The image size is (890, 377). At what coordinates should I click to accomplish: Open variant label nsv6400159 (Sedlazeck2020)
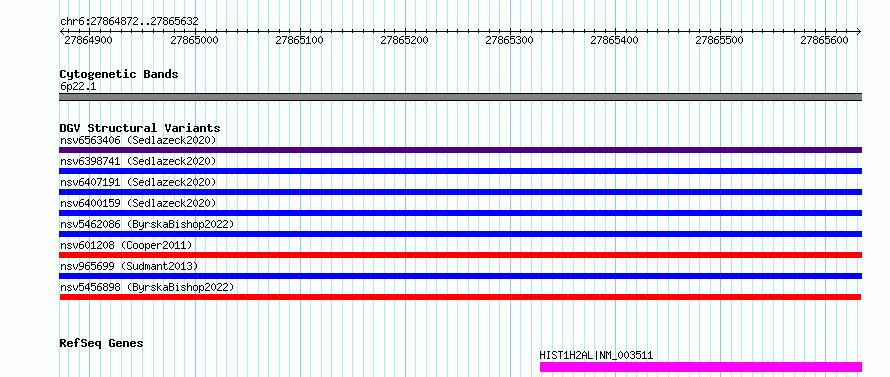[x=138, y=203]
